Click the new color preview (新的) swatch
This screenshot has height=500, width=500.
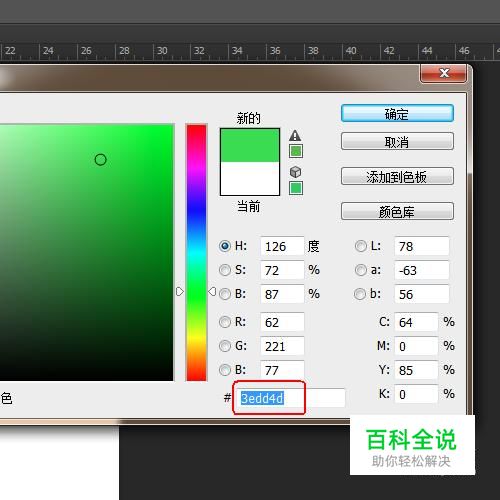pos(250,145)
